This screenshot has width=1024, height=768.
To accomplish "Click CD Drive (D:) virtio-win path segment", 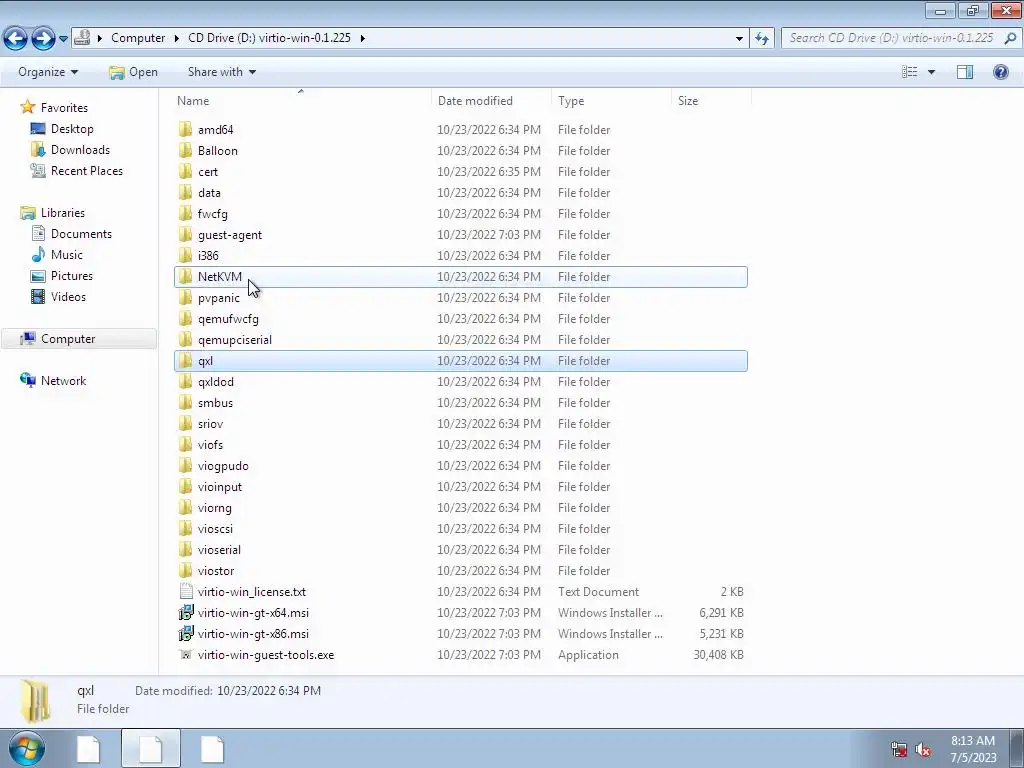I will (x=269, y=38).
